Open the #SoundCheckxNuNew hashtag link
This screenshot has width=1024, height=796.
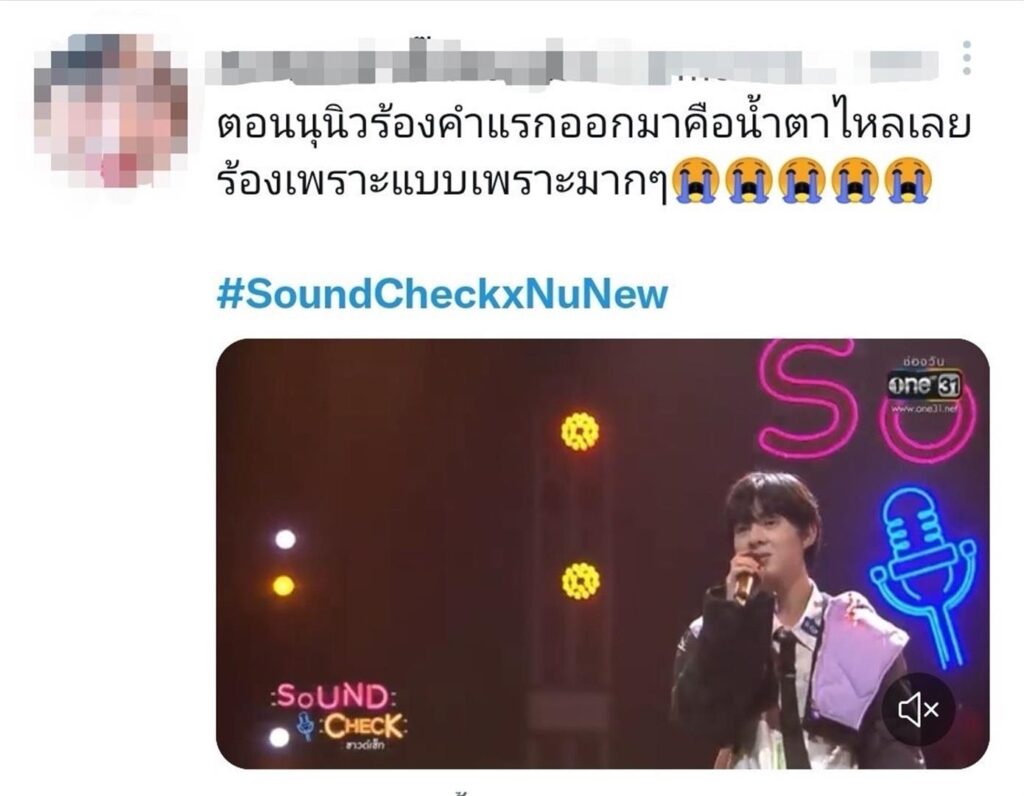pyautogui.click(x=443, y=293)
